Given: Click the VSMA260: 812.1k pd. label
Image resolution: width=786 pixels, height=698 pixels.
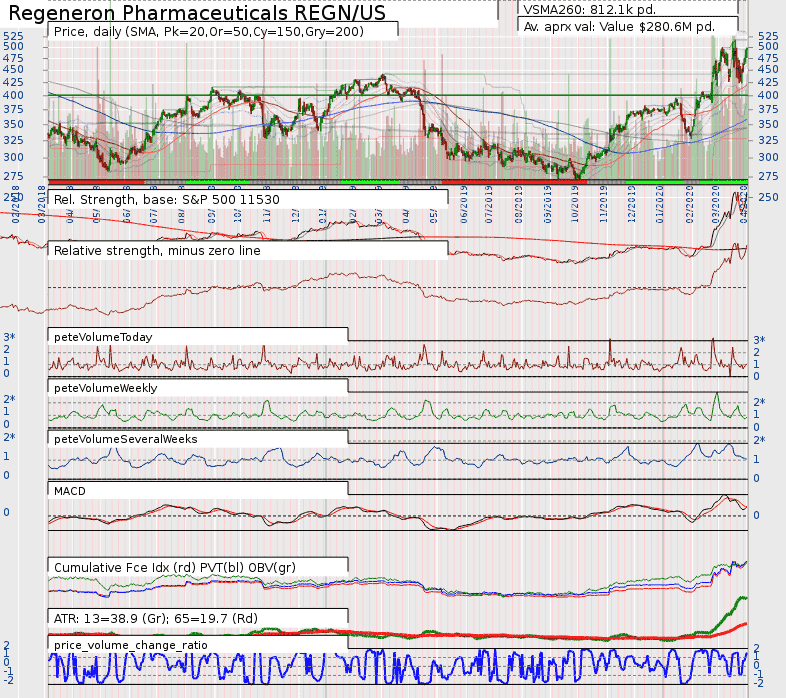Looking at the screenshot, I should [590, 10].
